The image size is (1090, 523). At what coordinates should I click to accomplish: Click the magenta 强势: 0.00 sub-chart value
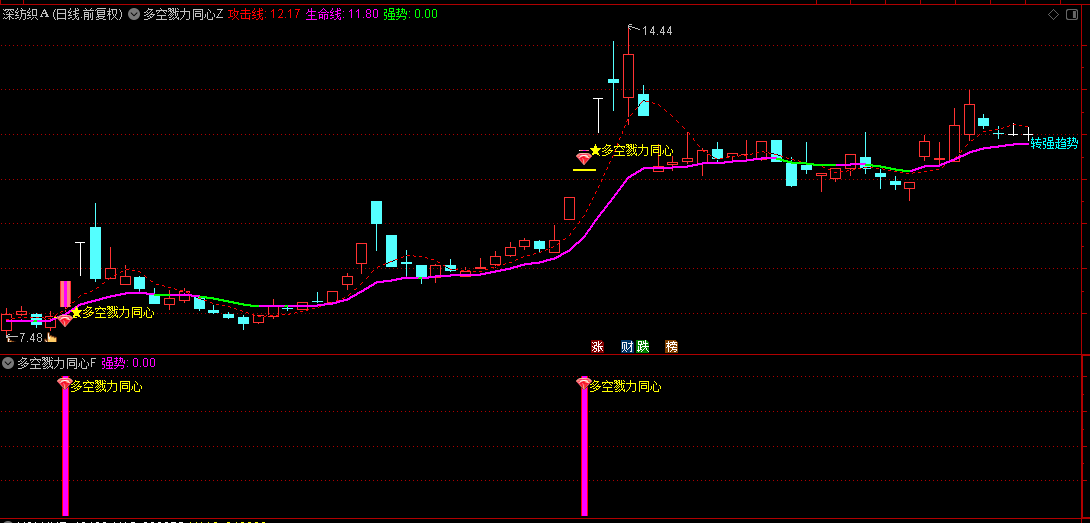pyautogui.click(x=129, y=362)
